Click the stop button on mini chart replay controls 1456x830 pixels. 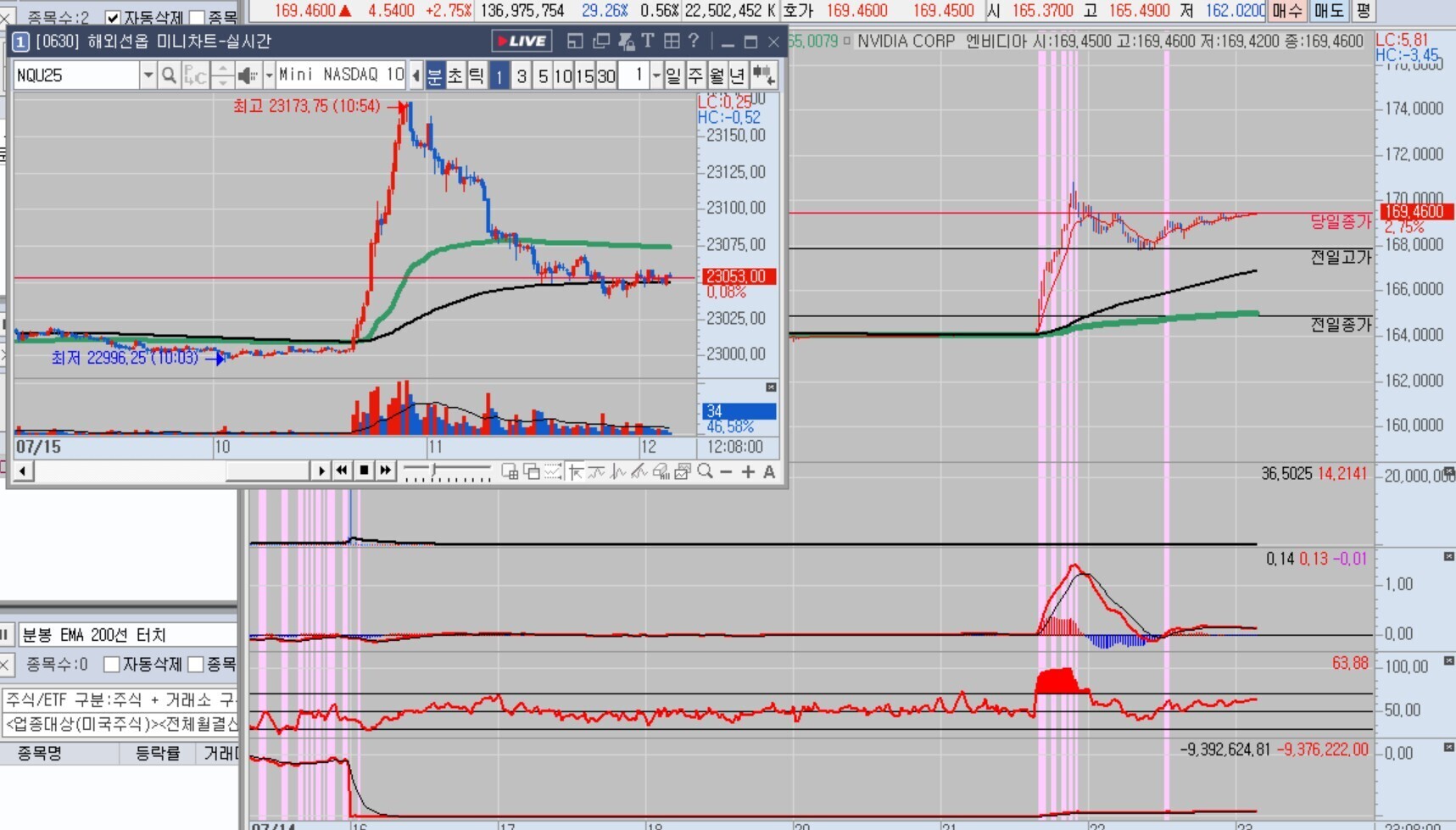point(364,471)
